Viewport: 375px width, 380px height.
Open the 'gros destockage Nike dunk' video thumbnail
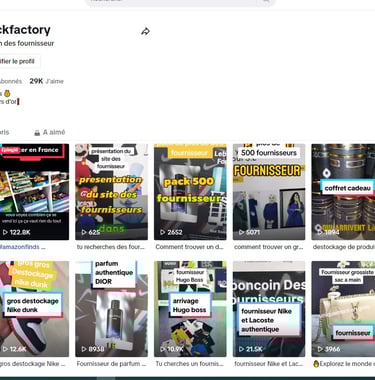(34, 309)
